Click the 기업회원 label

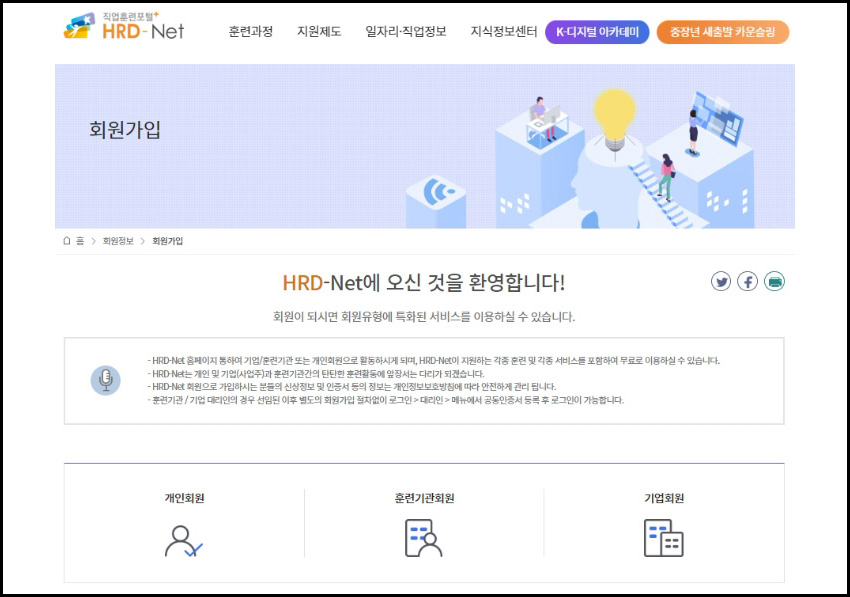click(x=664, y=498)
